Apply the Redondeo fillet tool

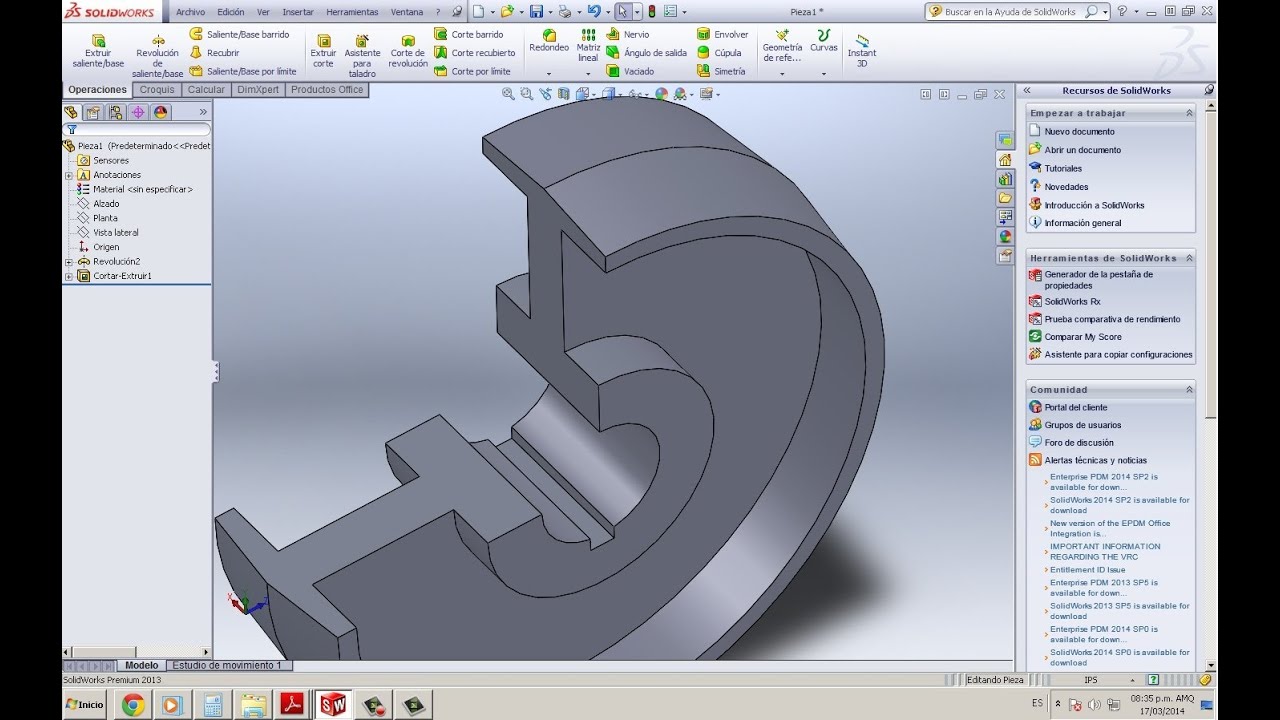click(x=549, y=40)
